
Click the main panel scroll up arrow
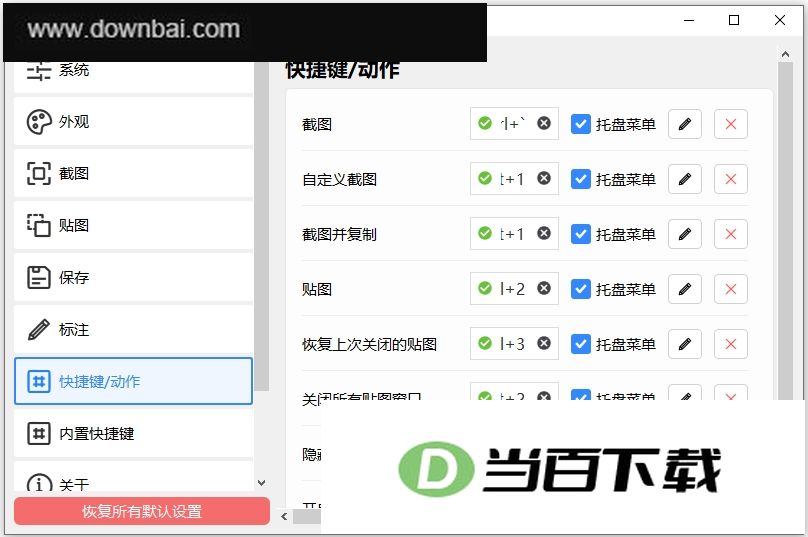point(785,54)
